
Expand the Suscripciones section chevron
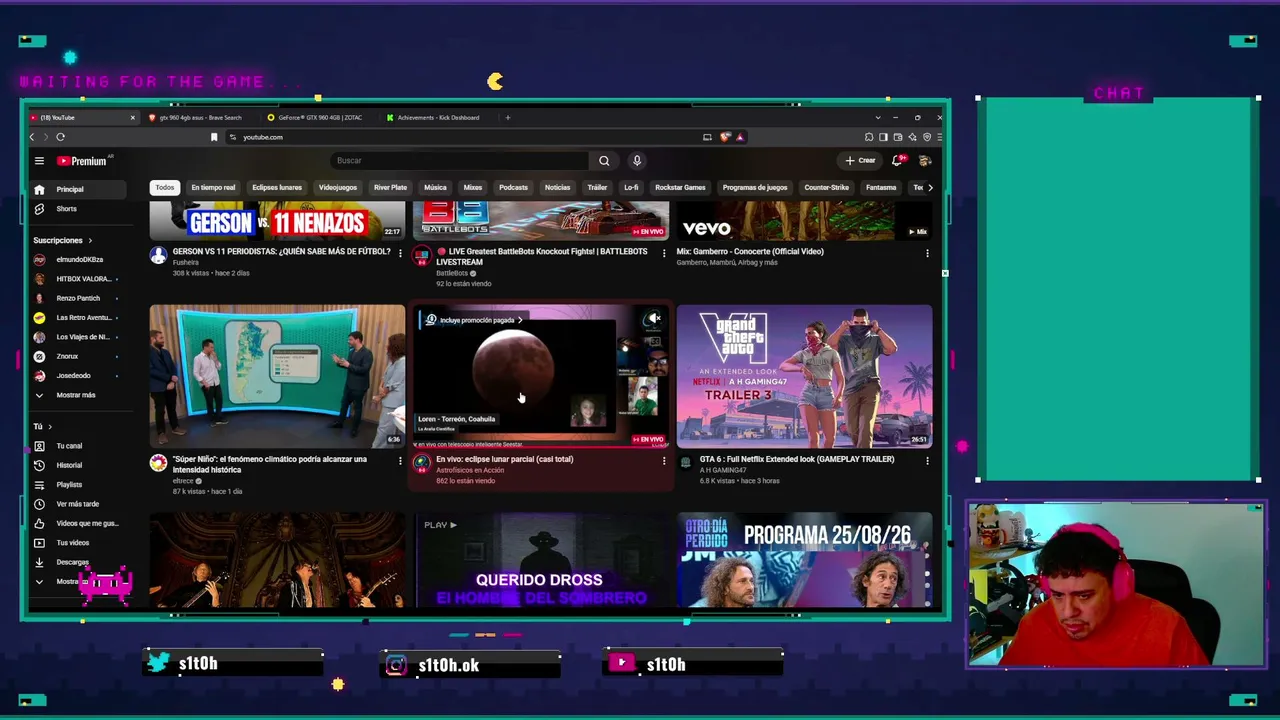click(x=89, y=241)
